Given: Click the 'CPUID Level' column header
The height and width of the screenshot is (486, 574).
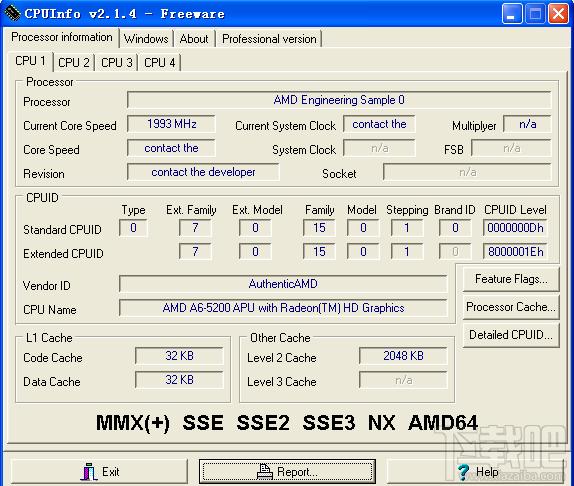Looking at the screenshot, I should [x=515, y=210].
